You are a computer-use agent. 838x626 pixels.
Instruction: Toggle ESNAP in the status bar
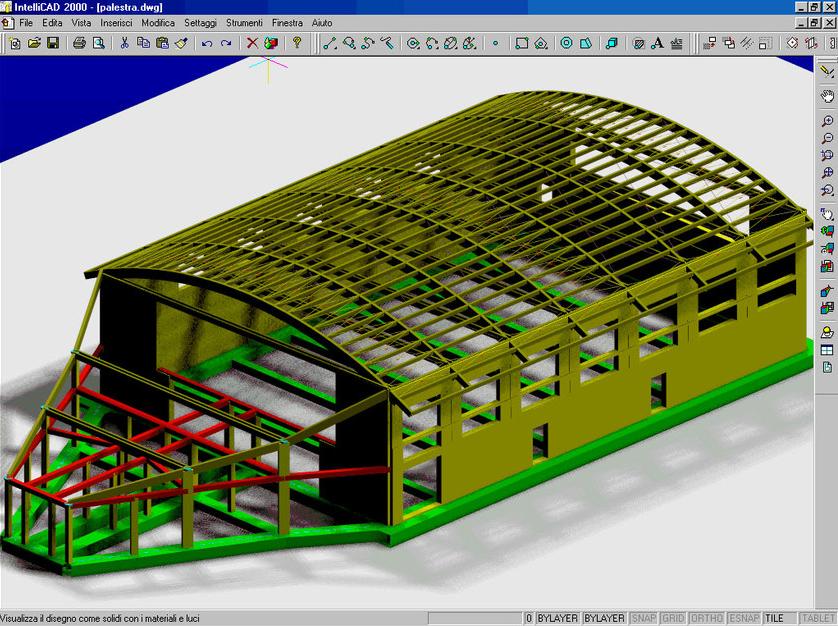click(744, 618)
